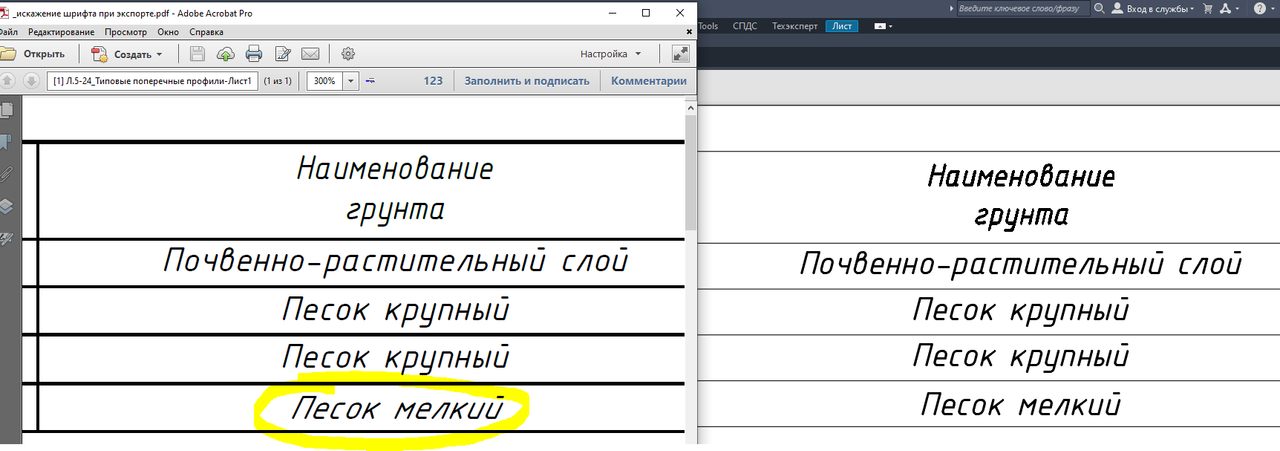Click the save diskette icon in Acrobat
This screenshot has height=451, width=1280.
[197, 54]
